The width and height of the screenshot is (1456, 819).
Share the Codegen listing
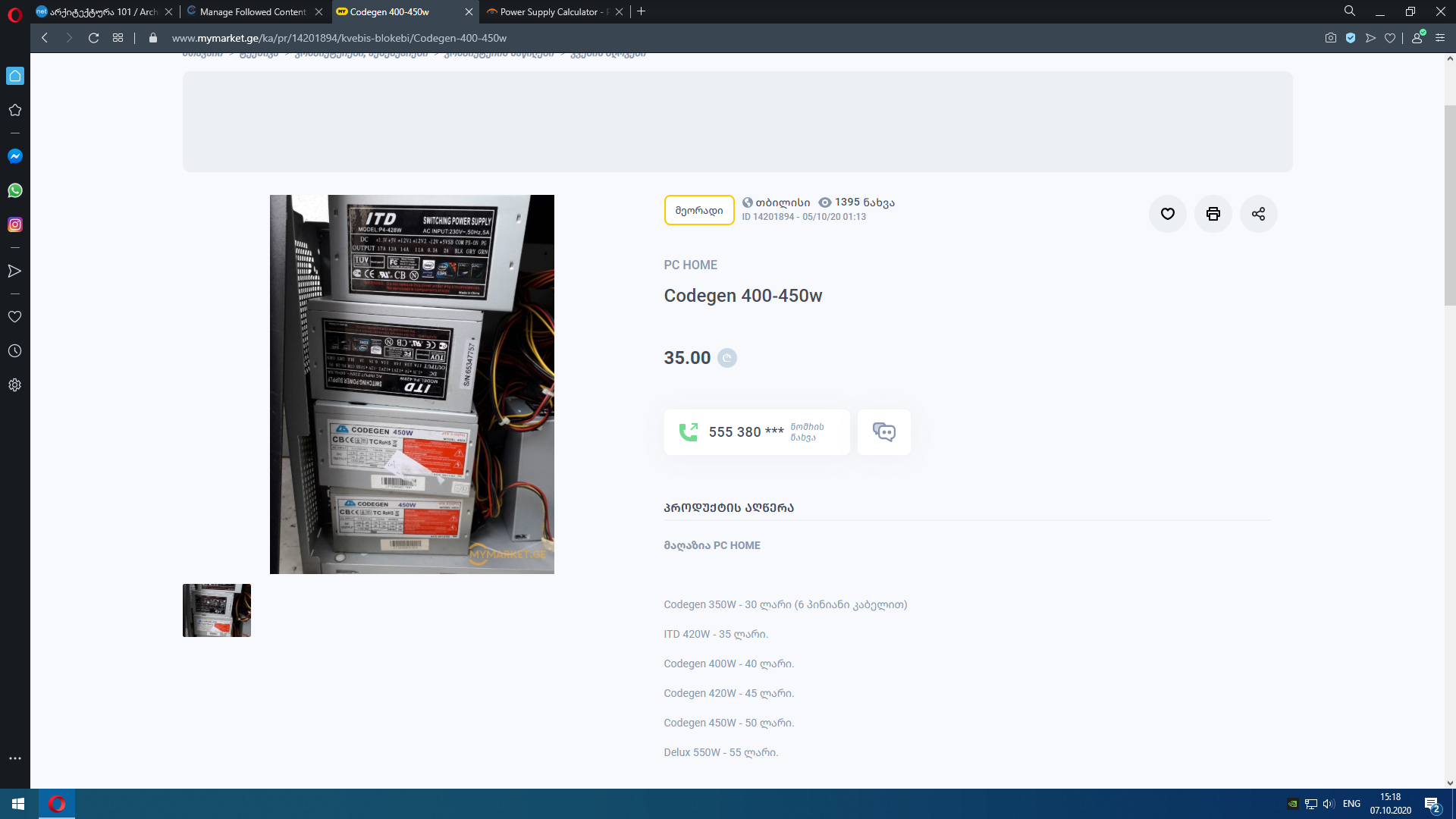click(1258, 214)
